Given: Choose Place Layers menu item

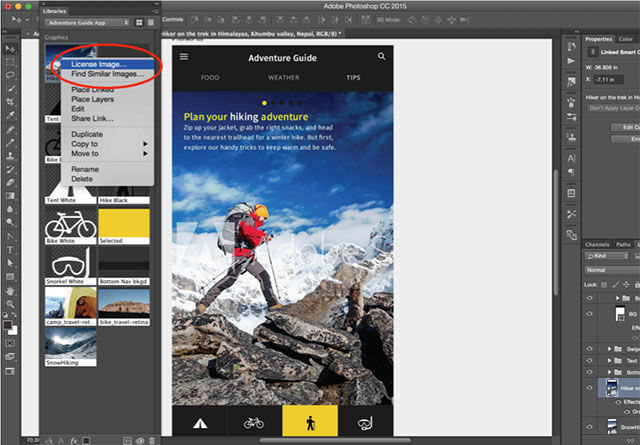Looking at the screenshot, I should (107, 99).
